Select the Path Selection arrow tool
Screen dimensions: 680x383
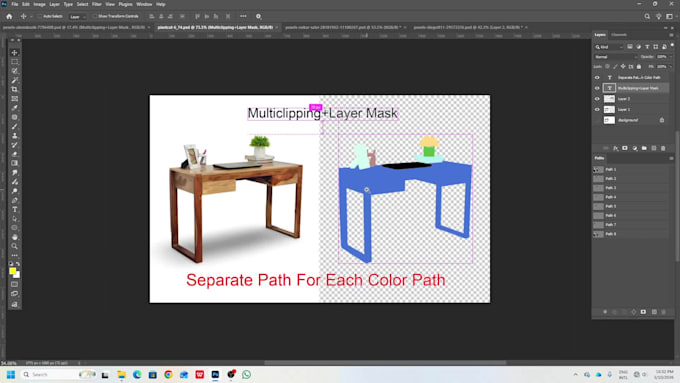point(14,219)
